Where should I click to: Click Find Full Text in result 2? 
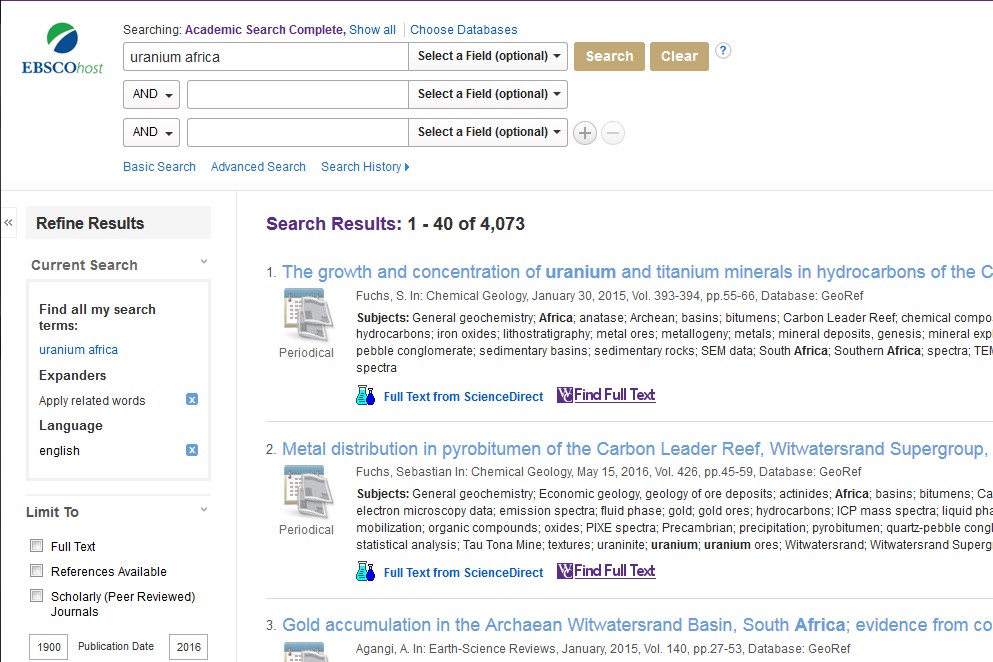pyautogui.click(x=614, y=571)
